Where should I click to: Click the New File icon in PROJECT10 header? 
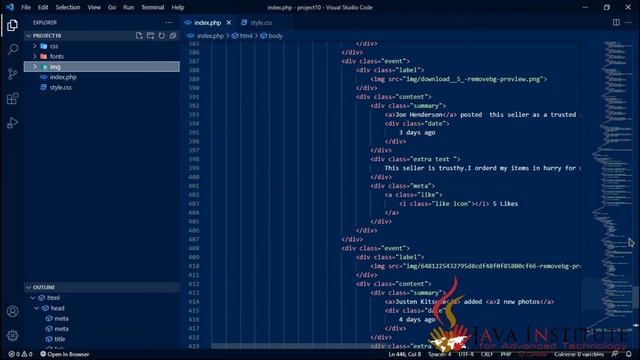[139, 36]
